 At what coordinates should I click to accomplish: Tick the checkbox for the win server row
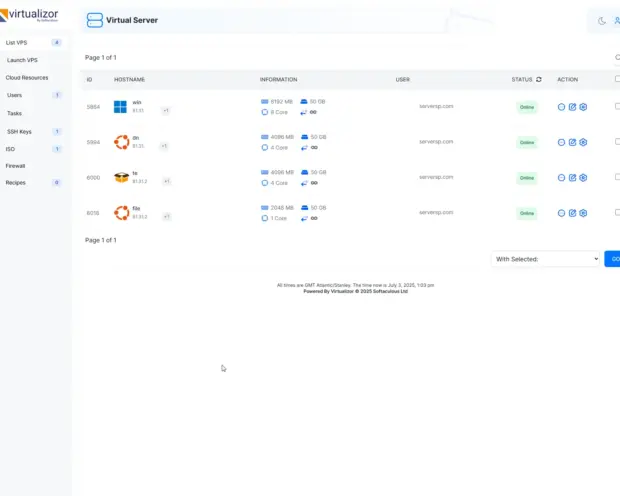click(617, 106)
